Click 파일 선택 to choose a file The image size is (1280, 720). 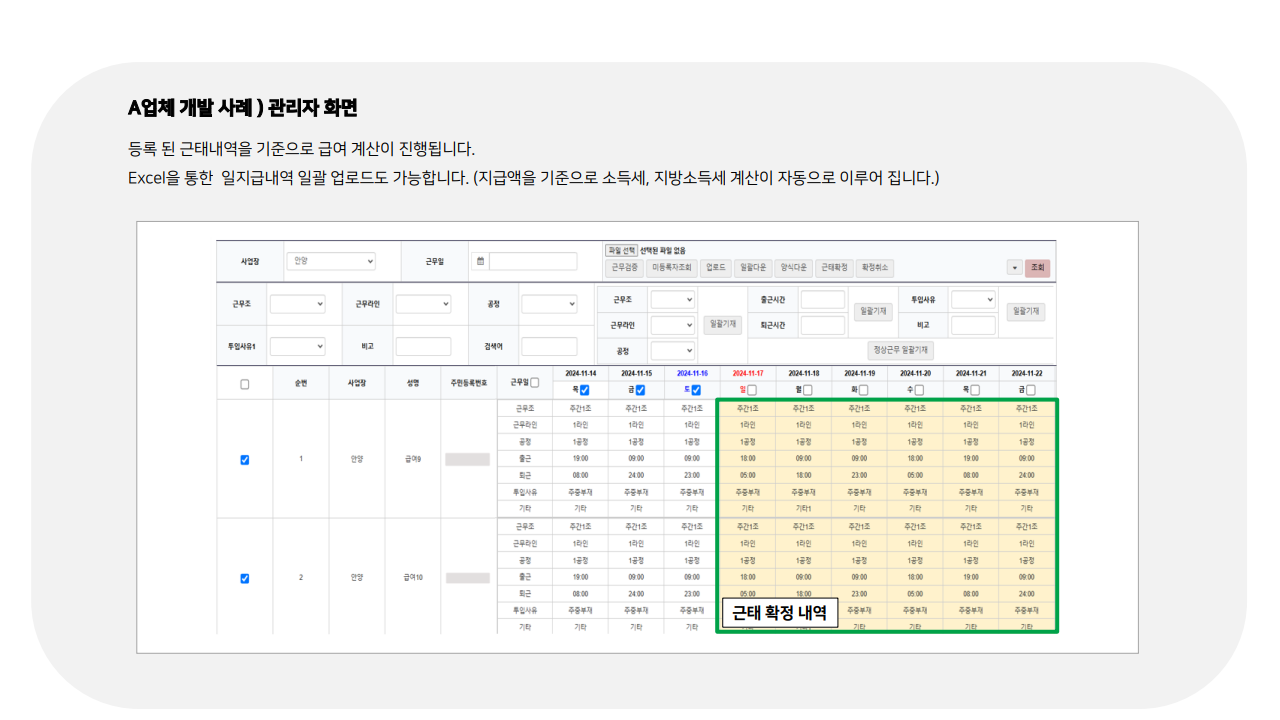pos(622,250)
